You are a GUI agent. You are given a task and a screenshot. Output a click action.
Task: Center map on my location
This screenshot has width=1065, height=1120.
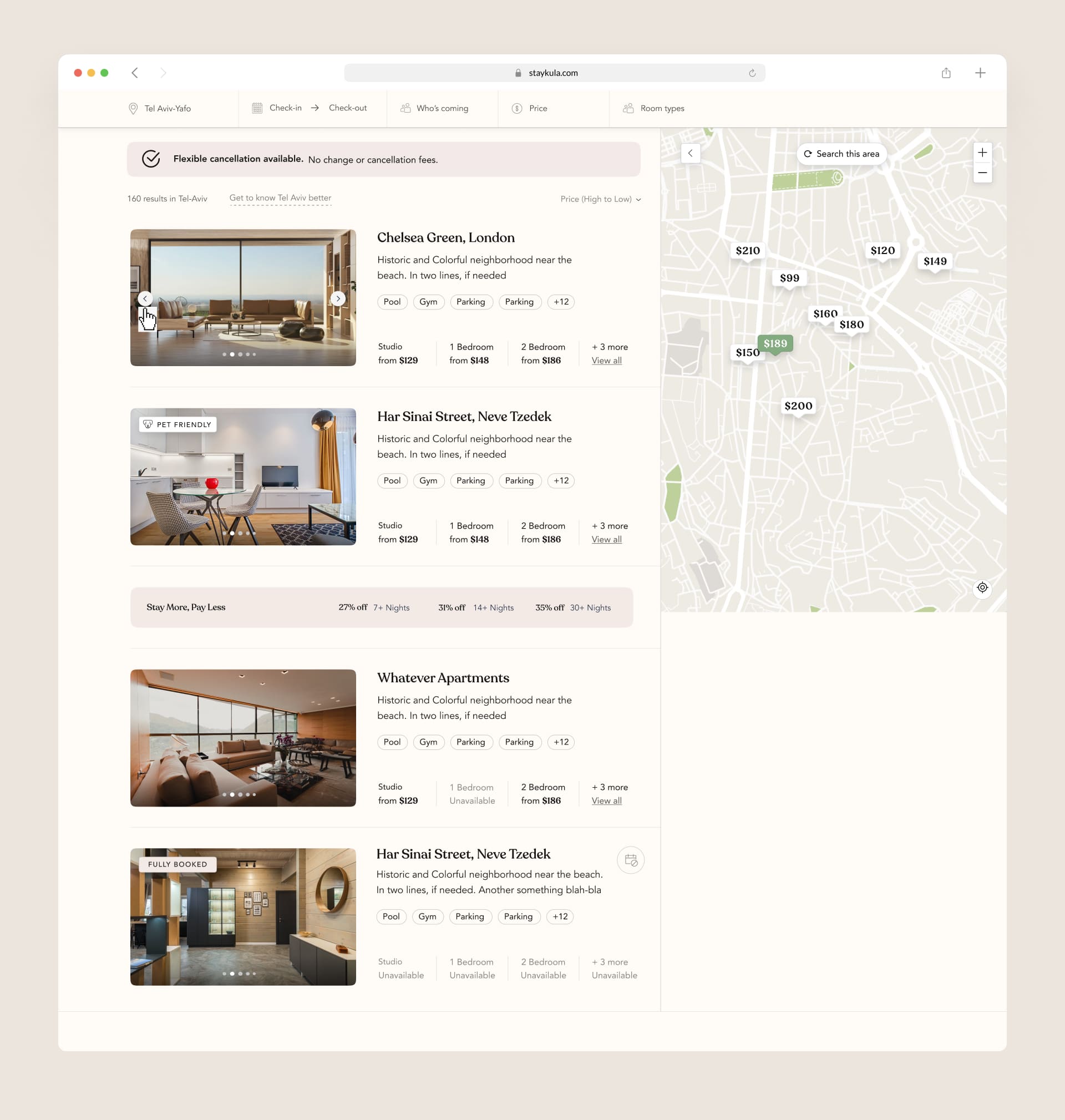(982, 587)
